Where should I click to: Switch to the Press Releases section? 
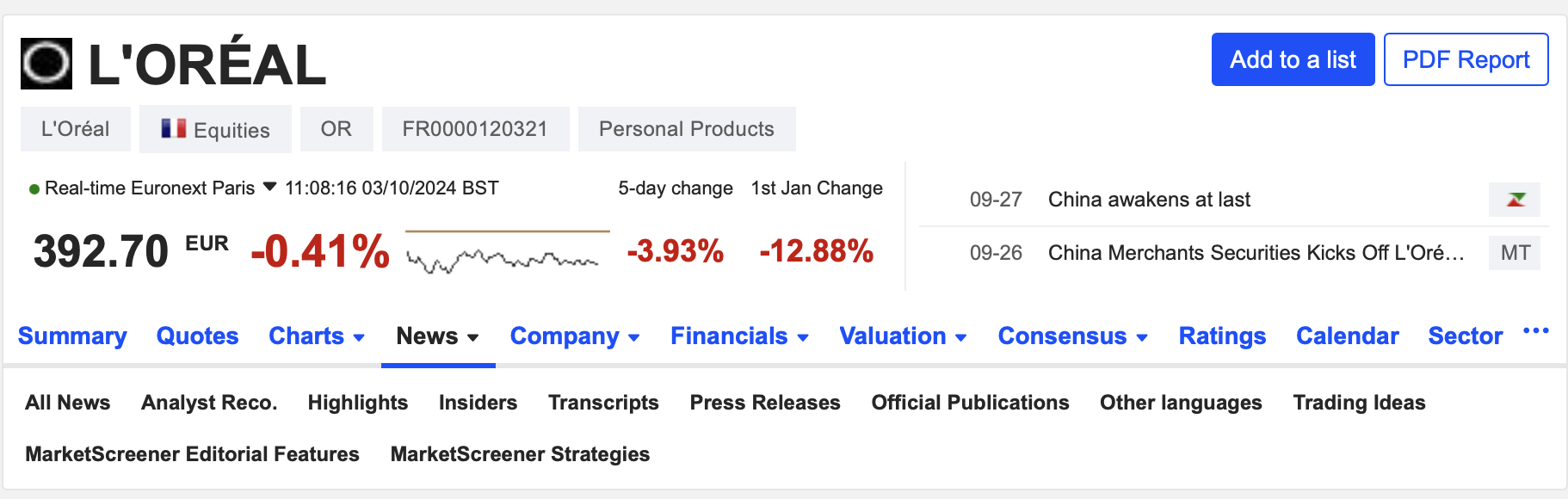tap(764, 403)
